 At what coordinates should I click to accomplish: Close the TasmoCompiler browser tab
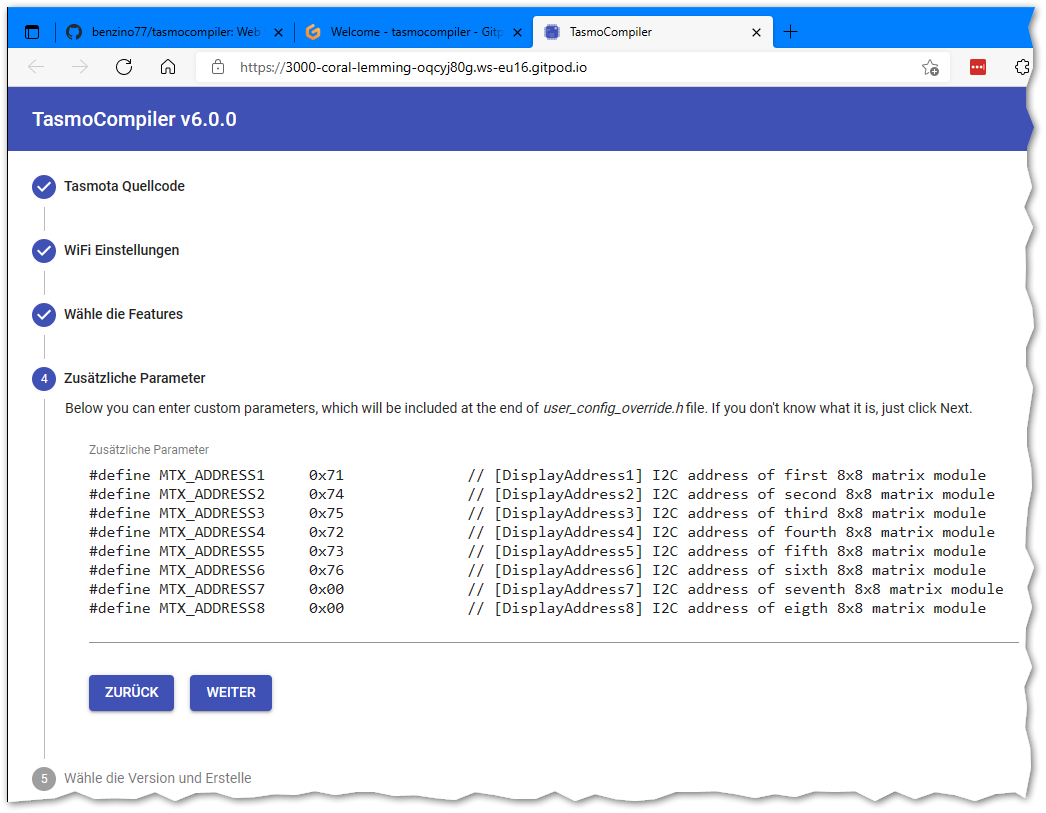point(757,32)
